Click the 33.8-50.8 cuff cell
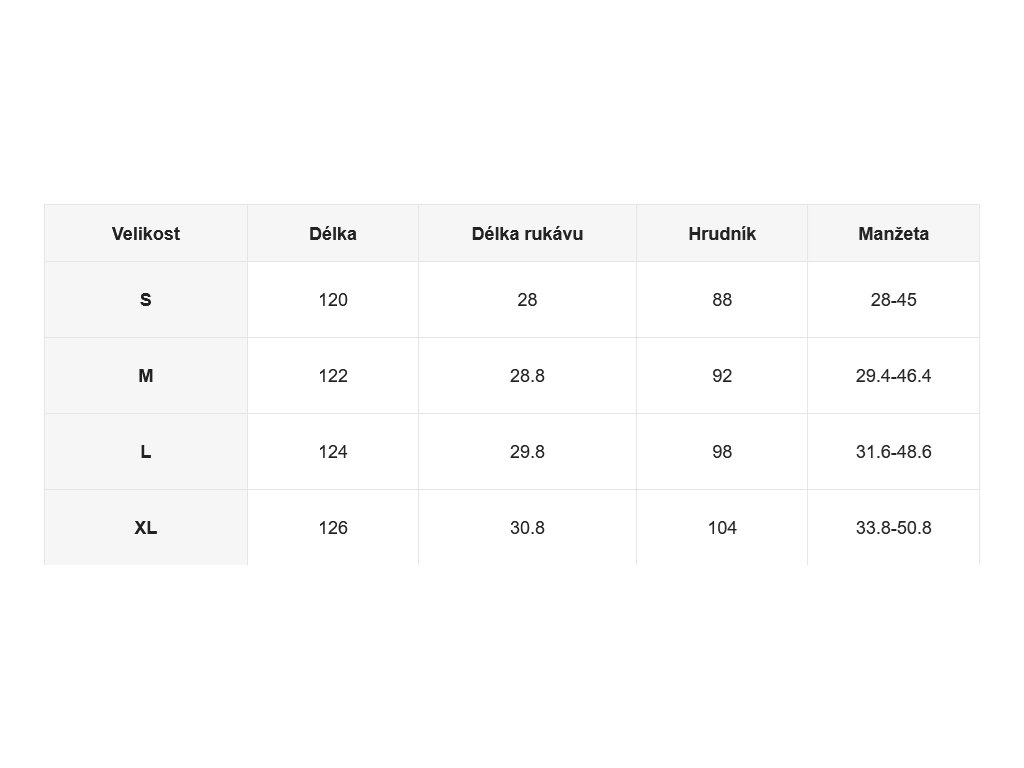 coord(893,528)
